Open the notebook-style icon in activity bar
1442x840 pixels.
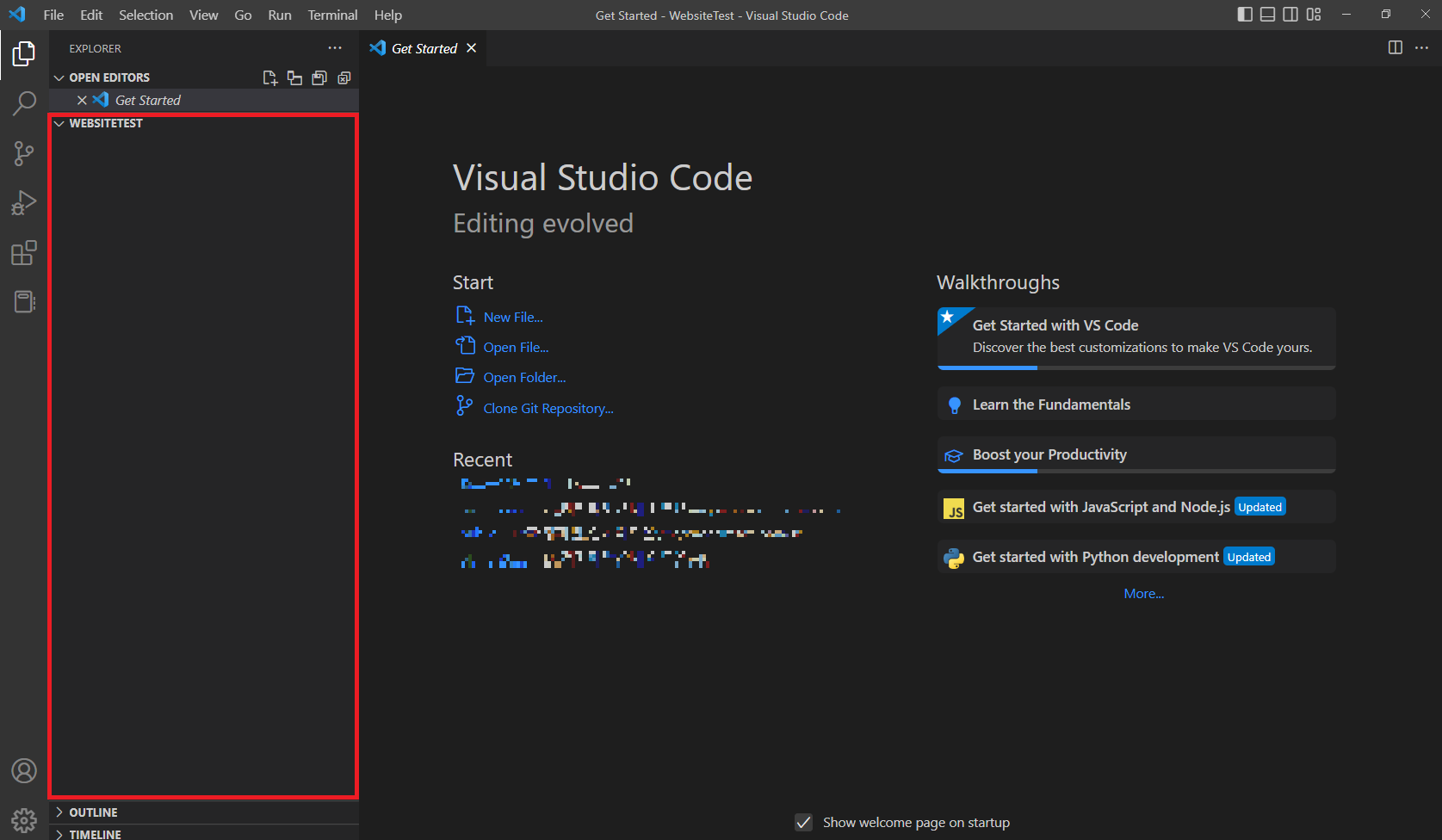click(24, 302)
